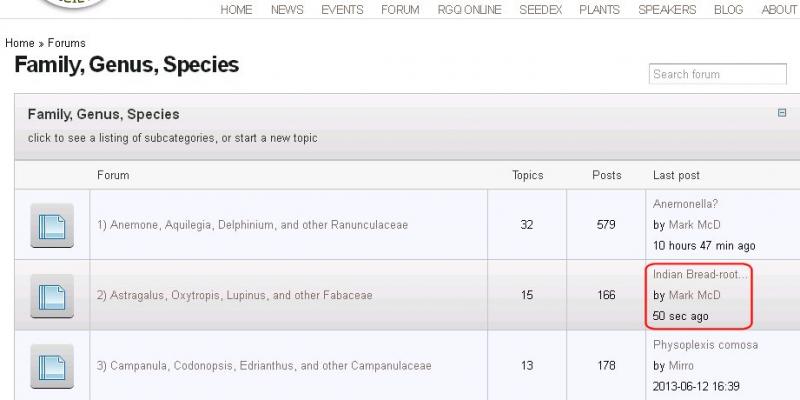Open the HOME menu item
The width and height of the screenshot is (800, 400).
pos(236,10)
